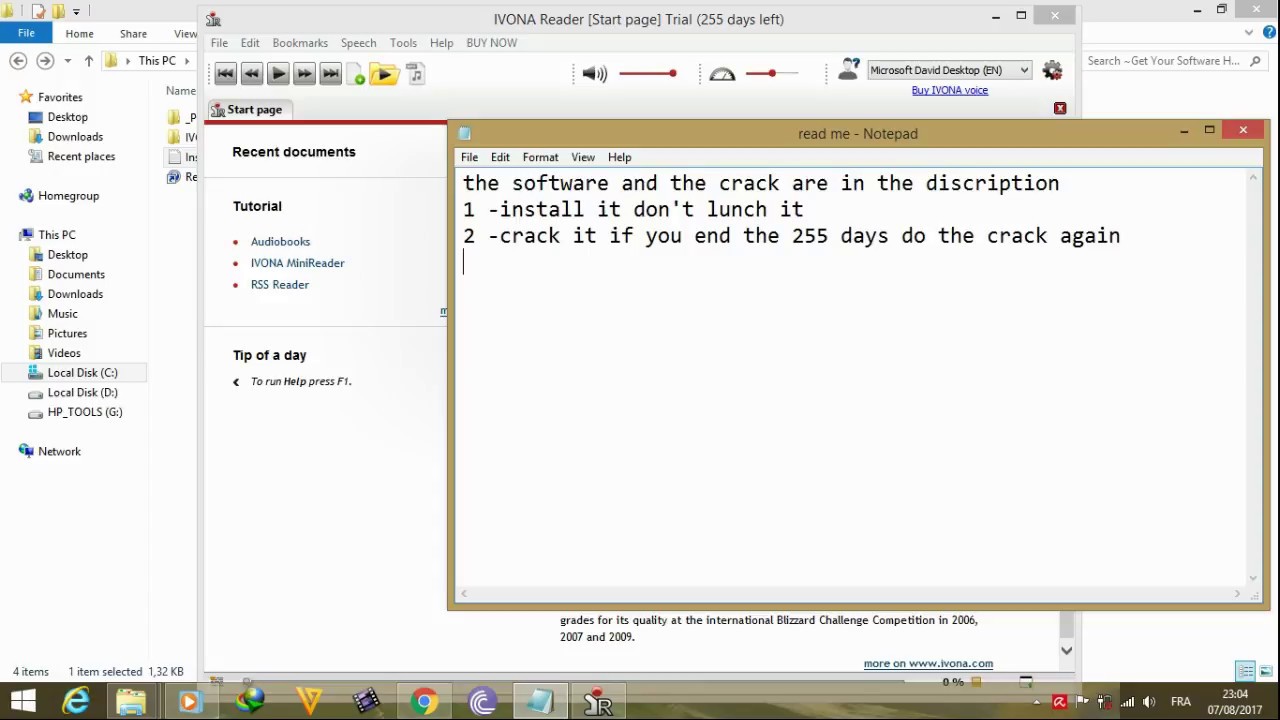Open the IVONA Tools menu
This screenshot has width=1280, height=720.
tap(403, 43)
